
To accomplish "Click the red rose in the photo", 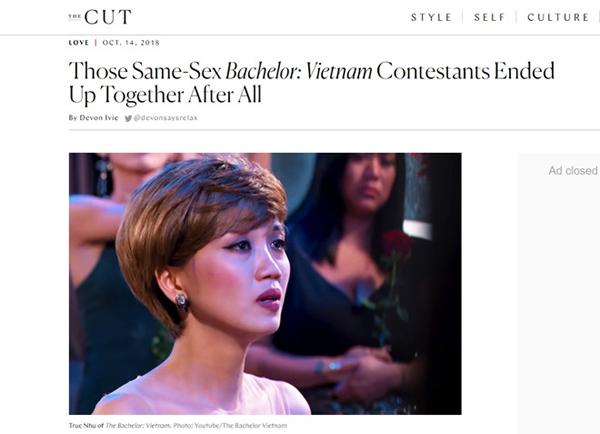I will tap(398, 244).
